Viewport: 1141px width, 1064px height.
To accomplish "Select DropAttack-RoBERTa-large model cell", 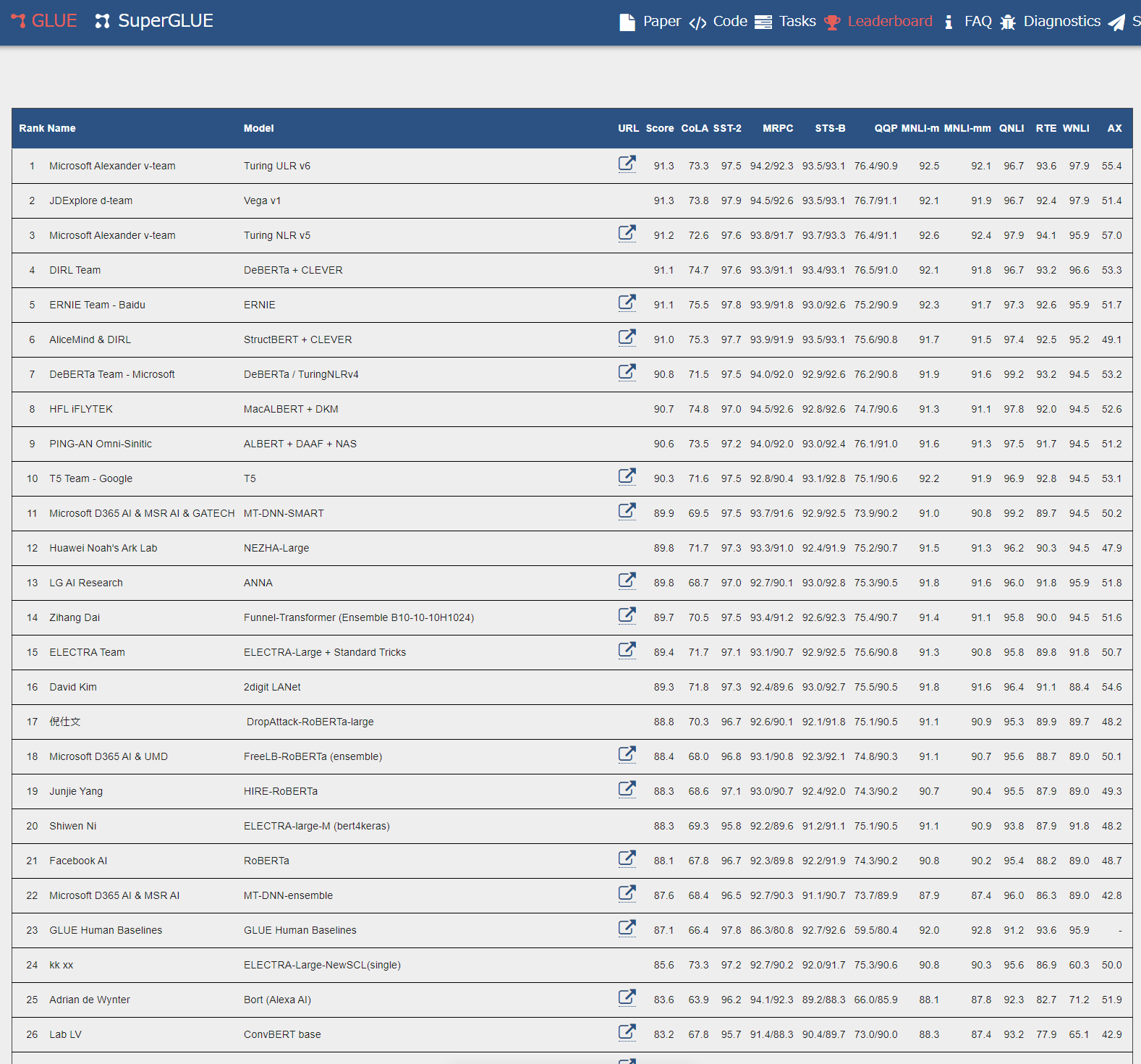I will tap(310, 722).
